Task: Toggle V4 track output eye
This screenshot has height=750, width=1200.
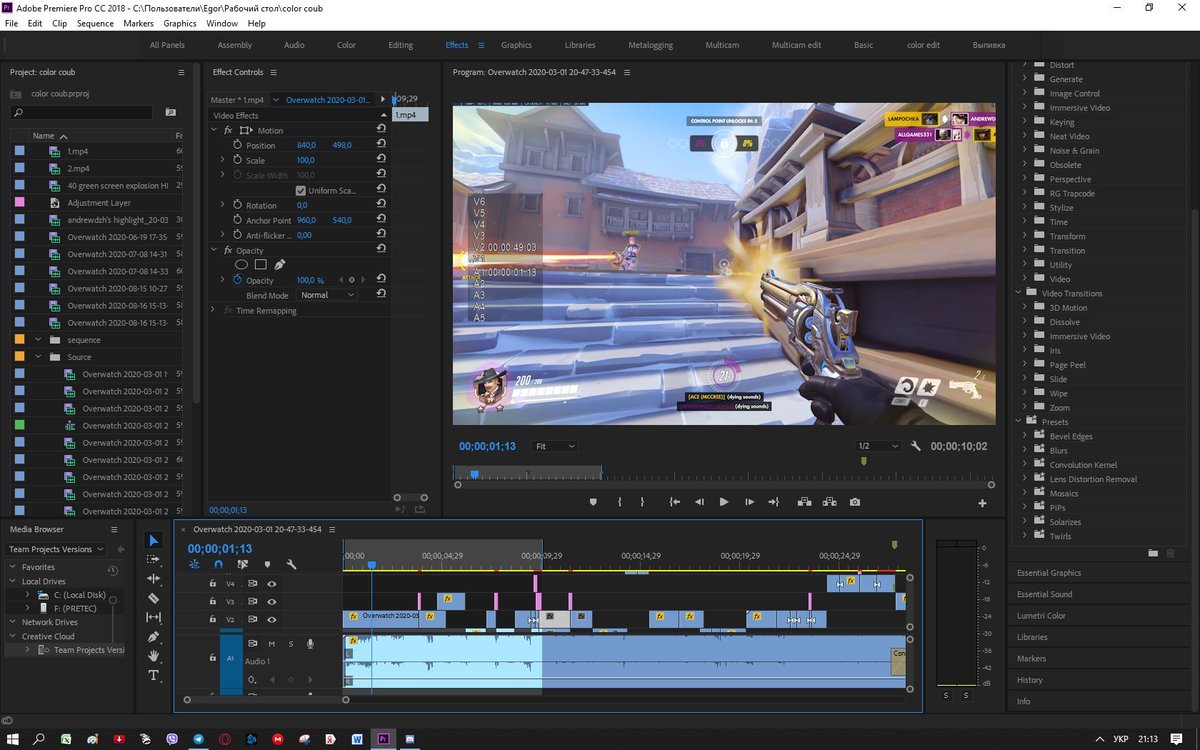Action: coord(271,583)
